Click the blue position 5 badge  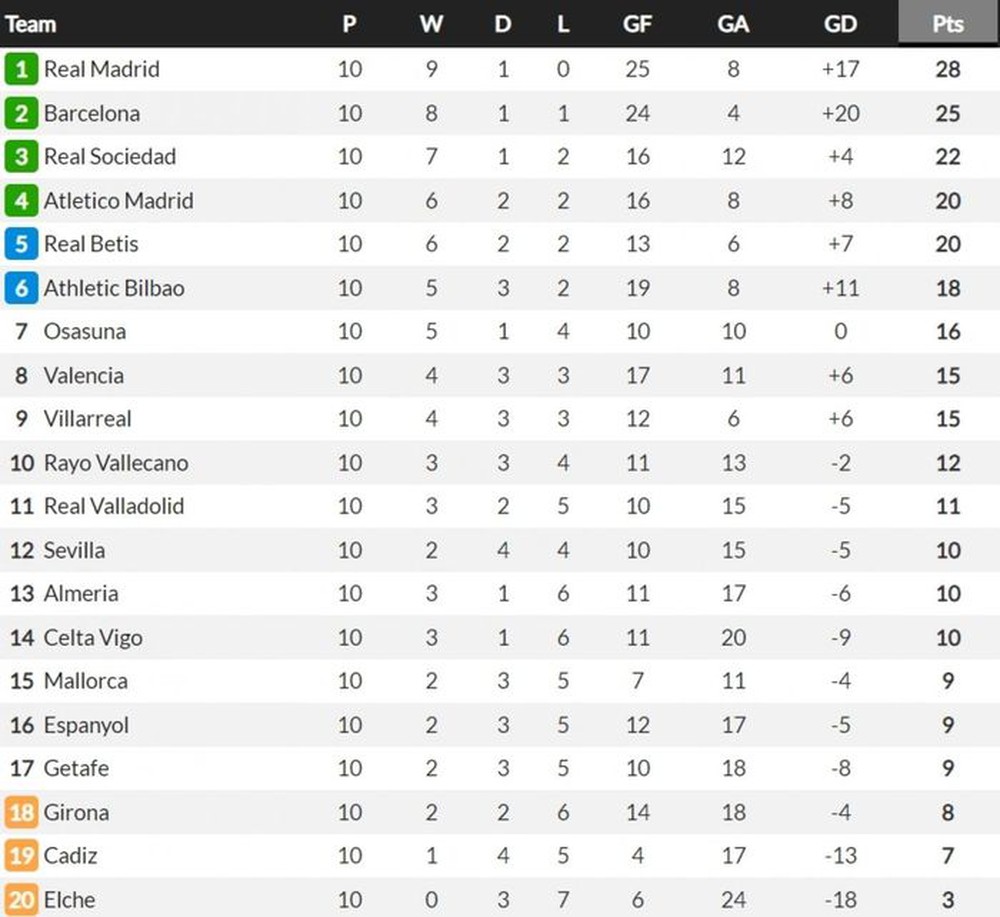(x=21, y=244)
